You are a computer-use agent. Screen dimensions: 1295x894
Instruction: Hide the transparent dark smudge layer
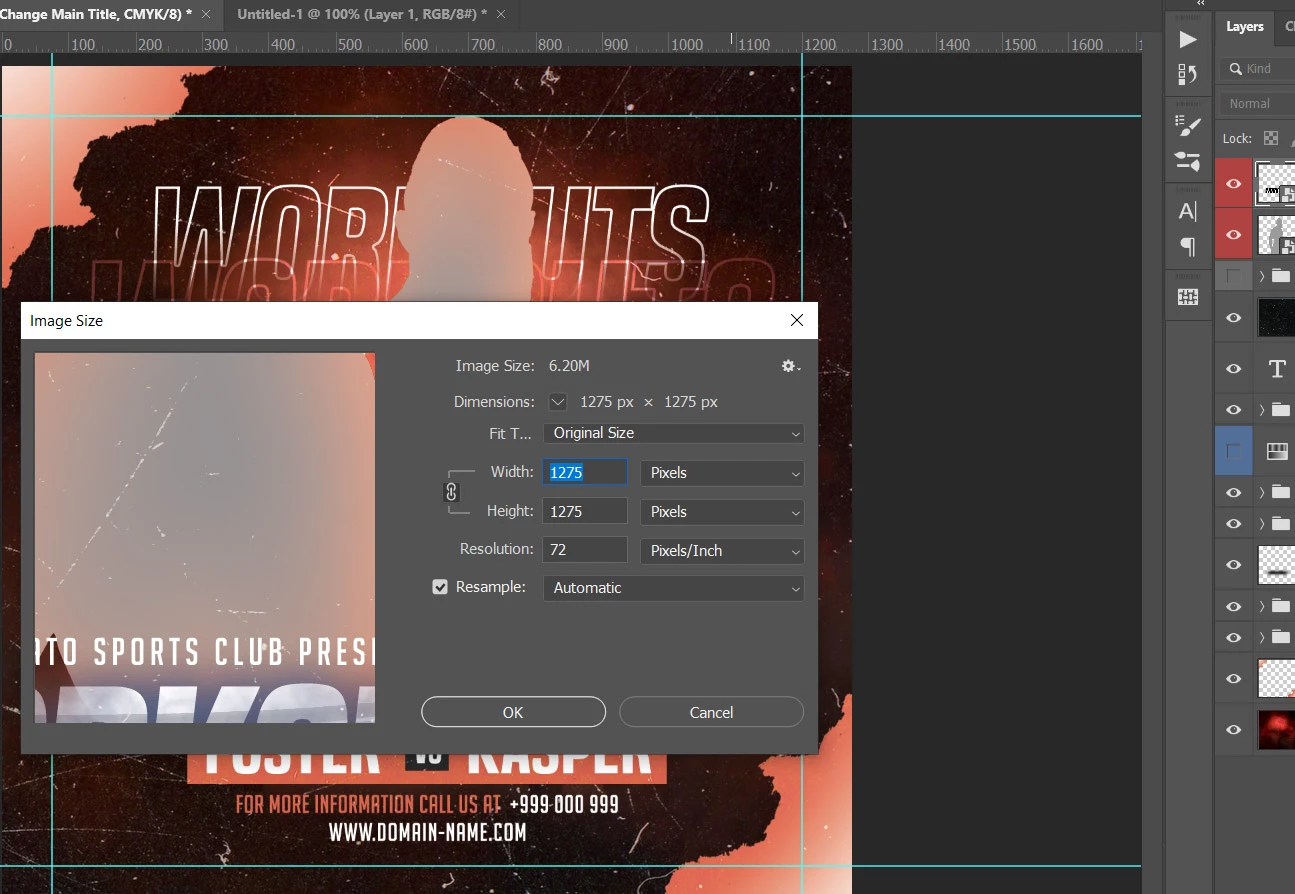tap(1234, 565)
